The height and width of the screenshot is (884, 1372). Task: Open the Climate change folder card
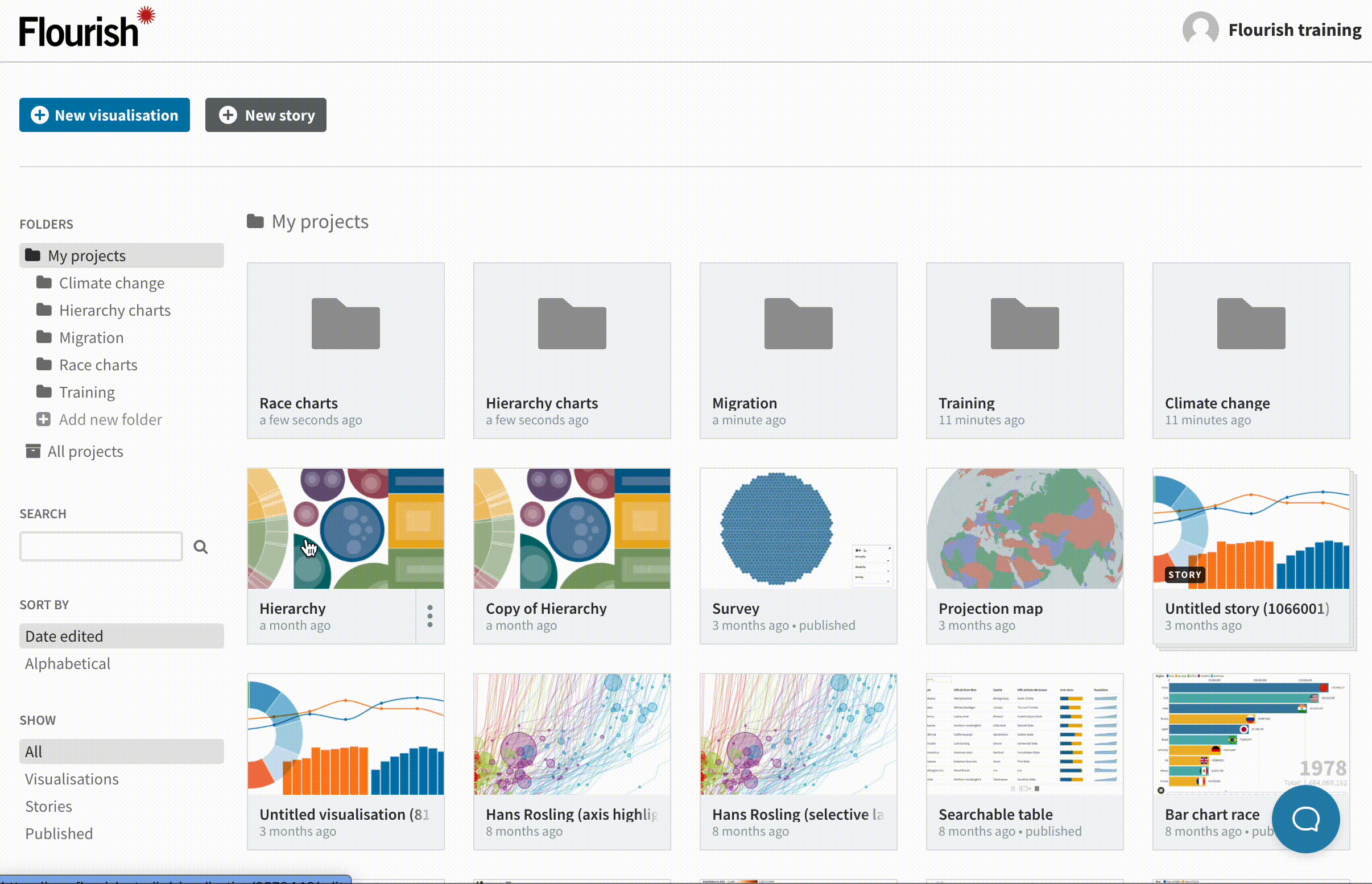tap(1251, 351)
